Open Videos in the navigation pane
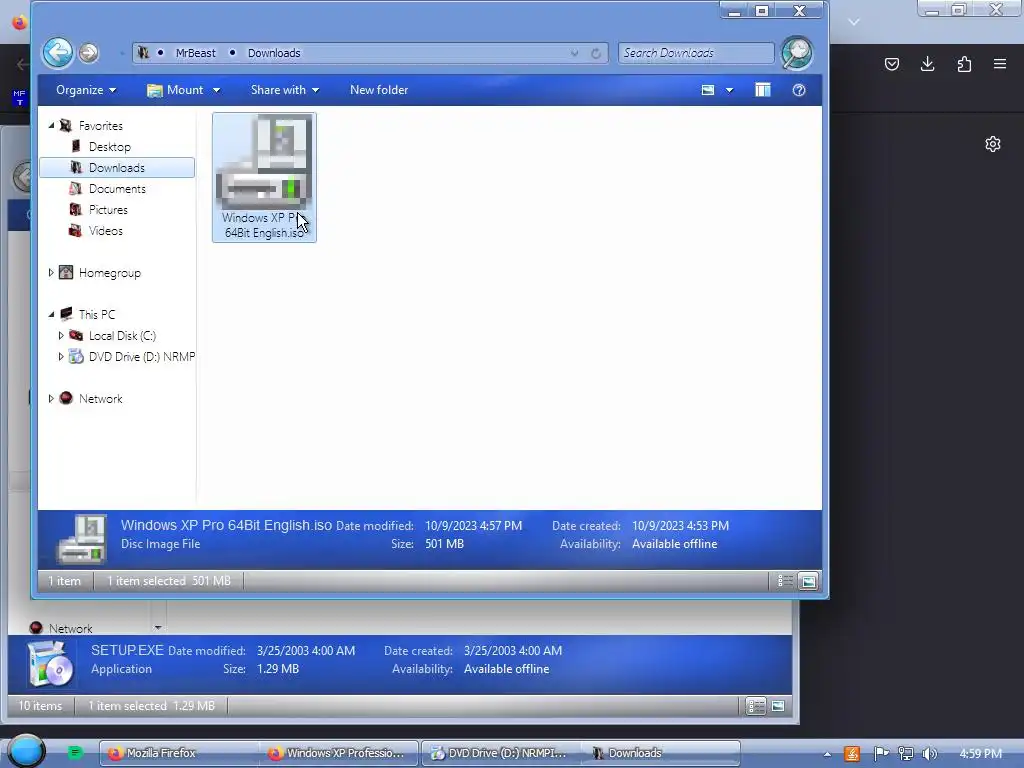This screenshot has width=1024, height=768. pos(105,231)
